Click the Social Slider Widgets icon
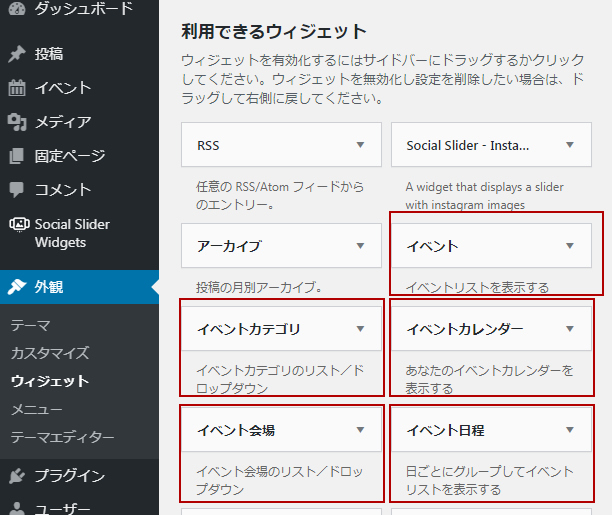The height and width of the screenshot is (515, 612). (17, 225)
